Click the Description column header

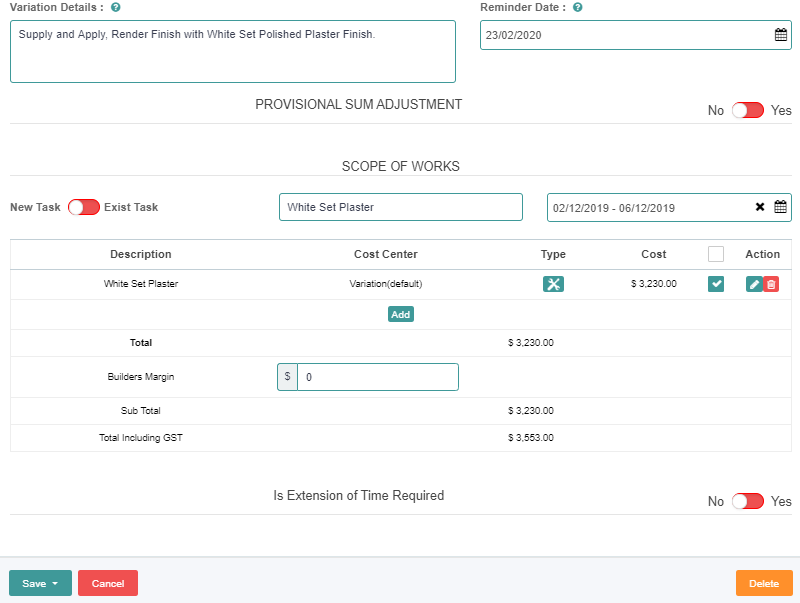coord(141,254)
